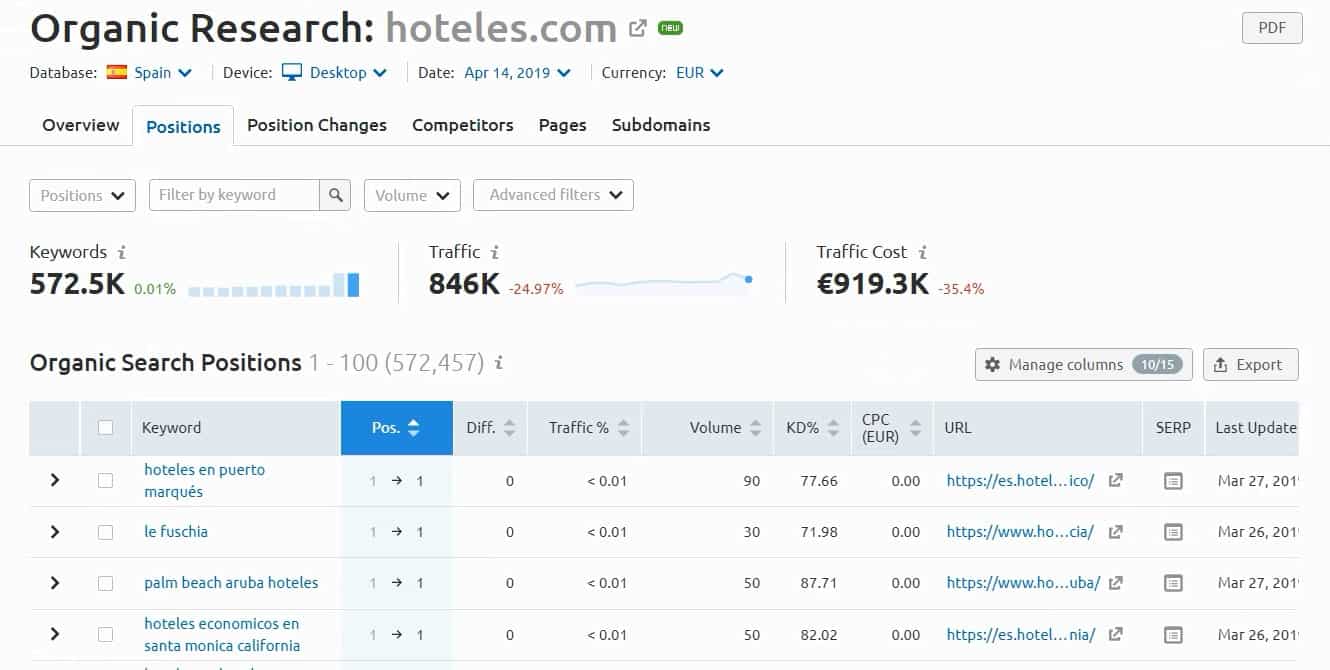
Task: Open the Subdomains tab
Action: [x=661, y=125]
